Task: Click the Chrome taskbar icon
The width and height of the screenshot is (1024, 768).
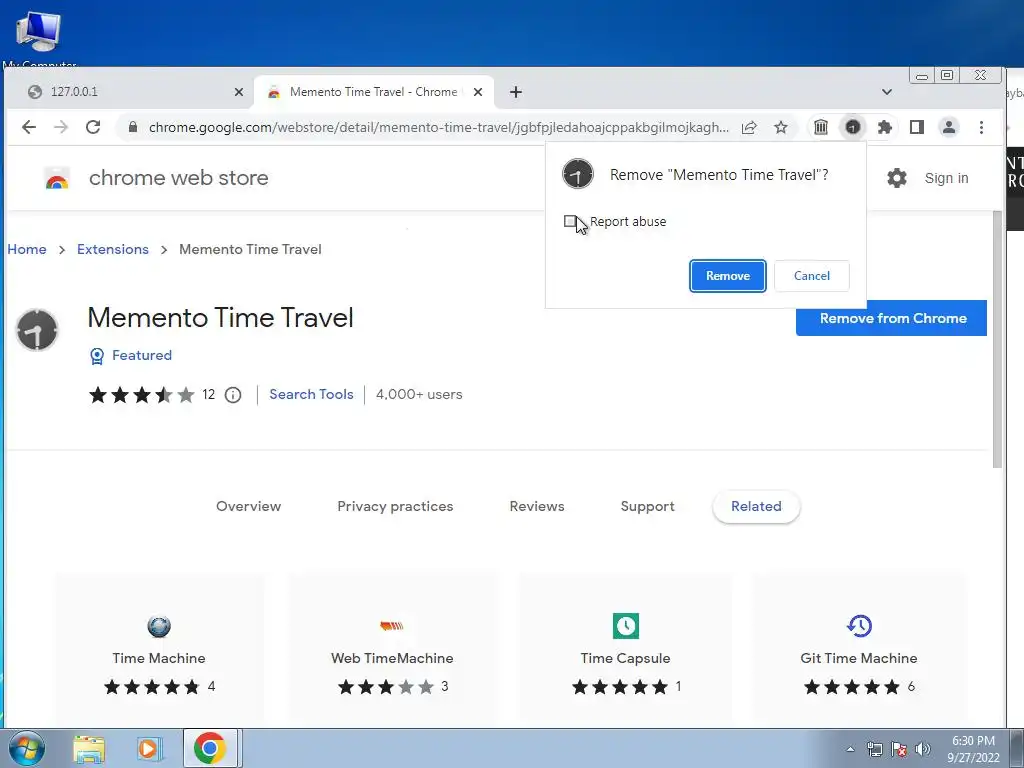Action: (x=210, y=748)
